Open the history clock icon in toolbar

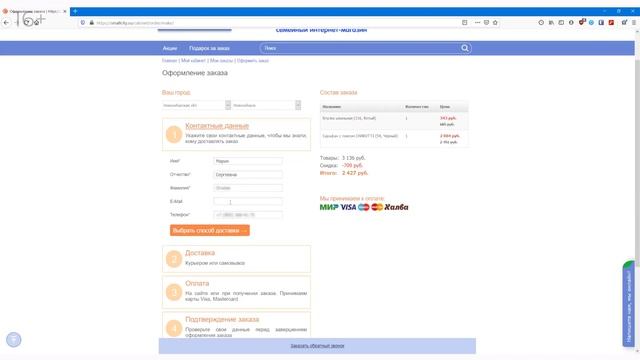click(541, 23)
